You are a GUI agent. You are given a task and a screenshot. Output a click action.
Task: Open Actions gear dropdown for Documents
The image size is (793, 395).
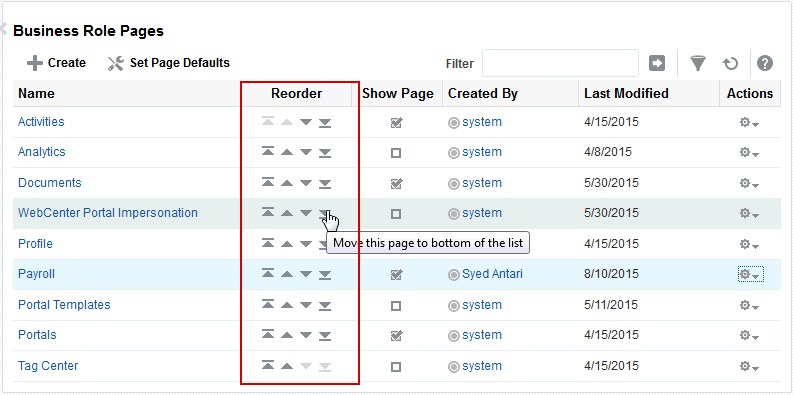(x=750, y=183)
